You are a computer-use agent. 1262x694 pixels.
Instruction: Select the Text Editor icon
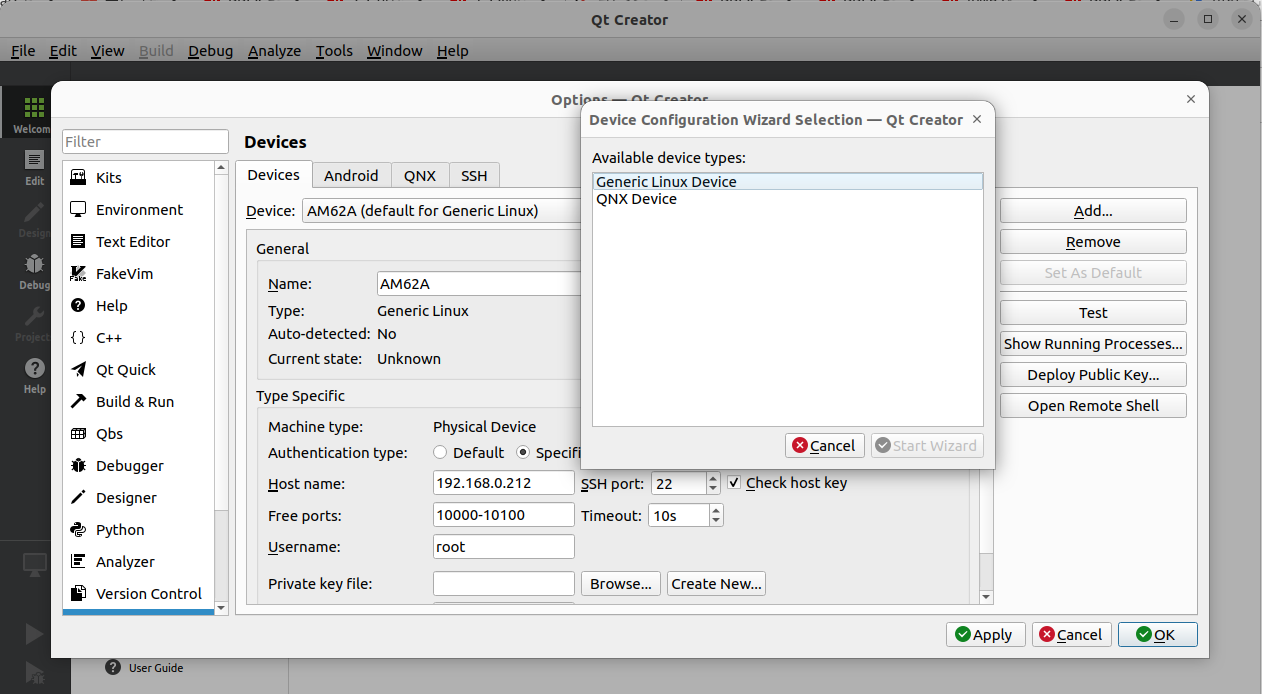point(78,242)
